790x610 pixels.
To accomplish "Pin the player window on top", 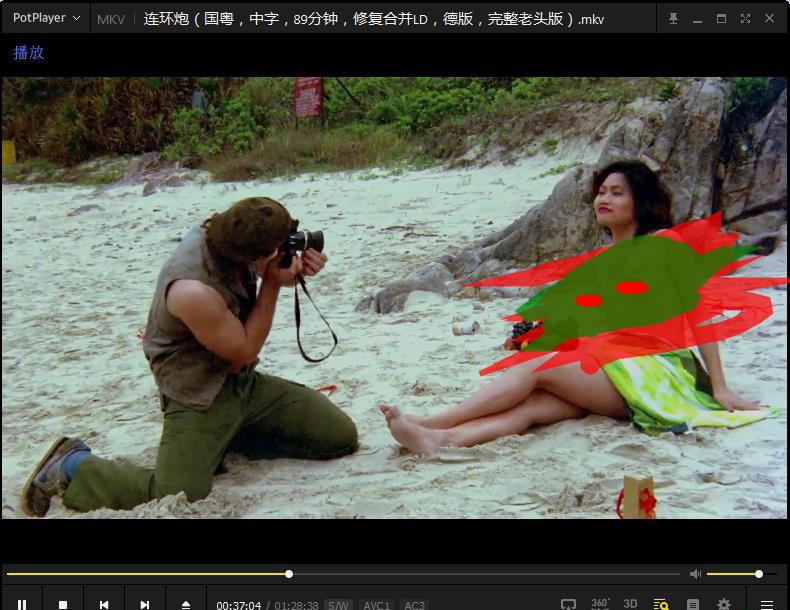I will [673, 19].
